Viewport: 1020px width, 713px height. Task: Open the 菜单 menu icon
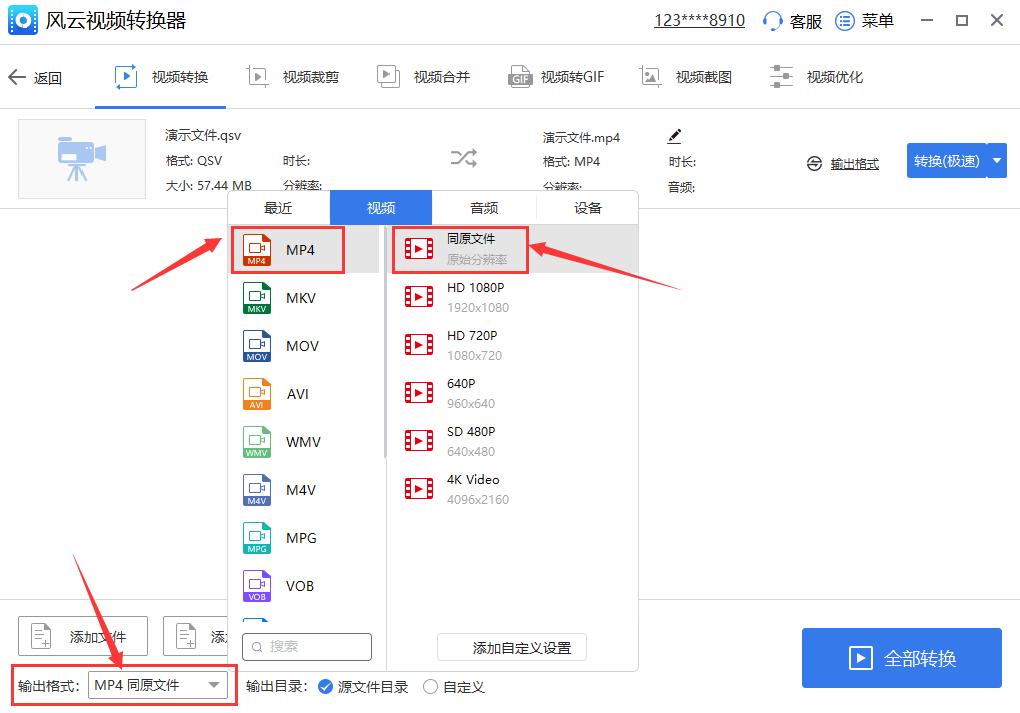[844, 21]
